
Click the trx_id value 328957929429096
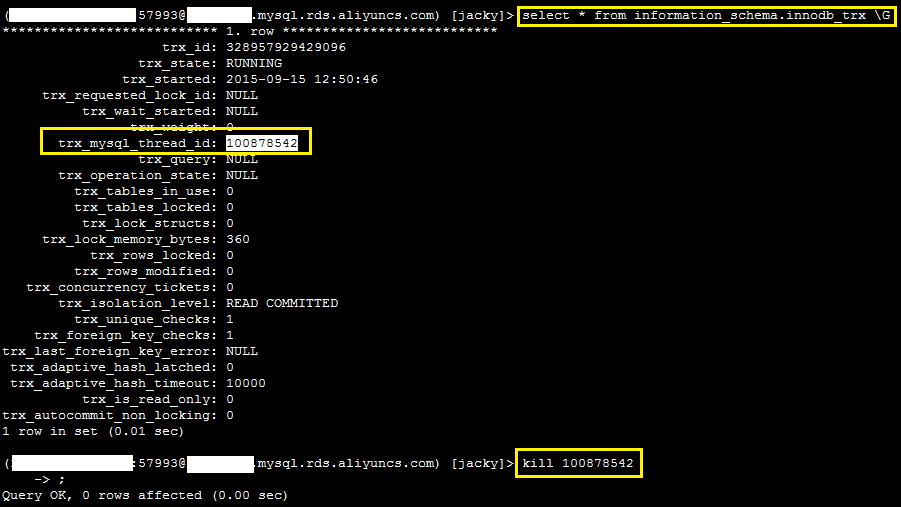286,47
